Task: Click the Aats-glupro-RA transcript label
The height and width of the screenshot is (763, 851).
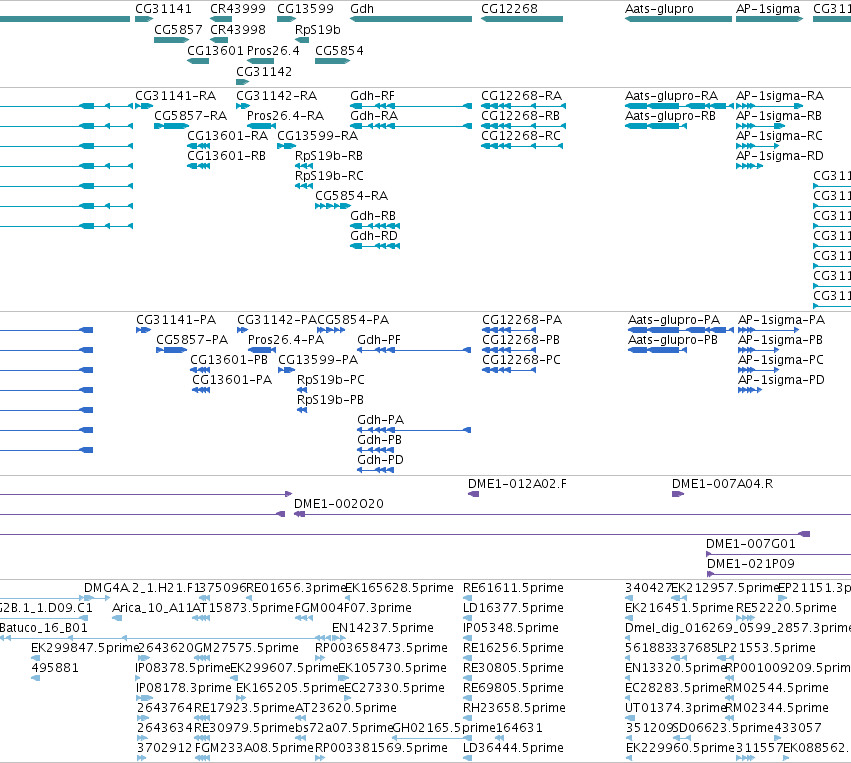Action: click(x=671, y=96)
